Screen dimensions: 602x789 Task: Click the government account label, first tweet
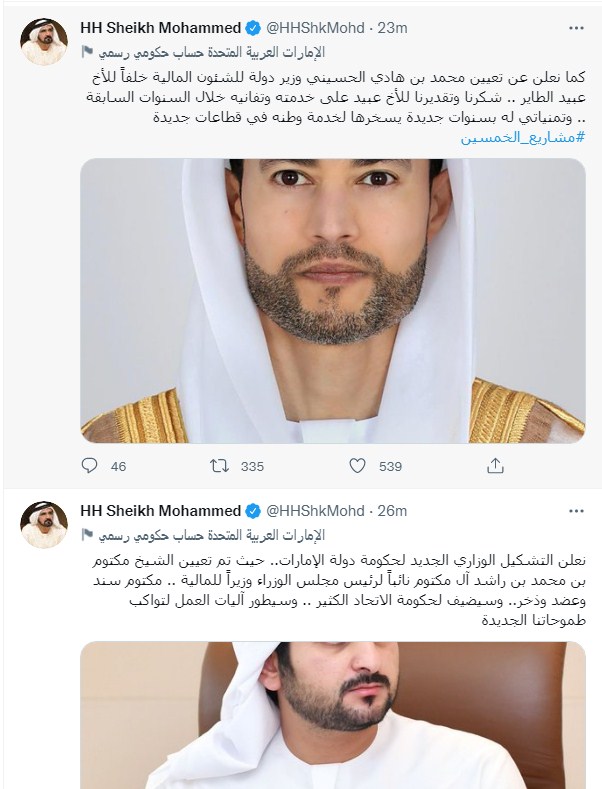[x=211, y=52]
